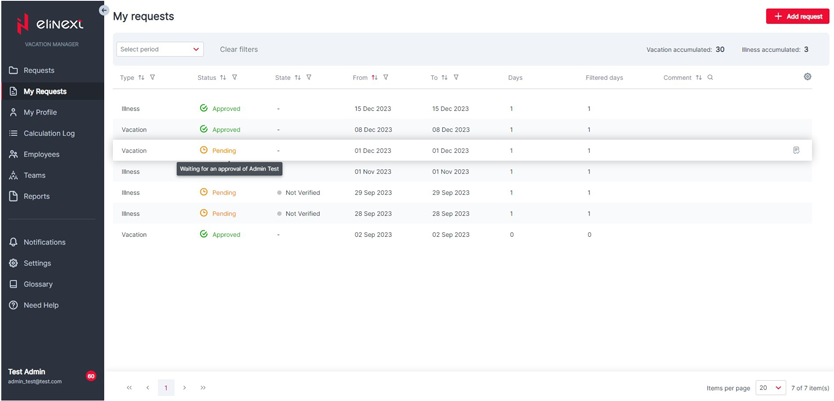Go to the next page arrow
Image resolution: width=834 pixels, height=401 pixels.
point(185,388)
